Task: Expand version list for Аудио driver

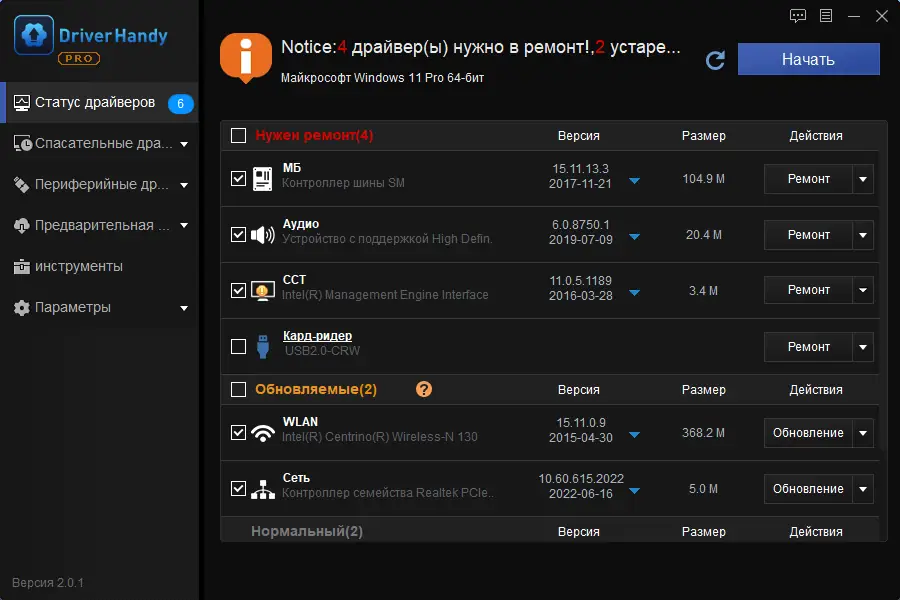Action: point(634,237)
